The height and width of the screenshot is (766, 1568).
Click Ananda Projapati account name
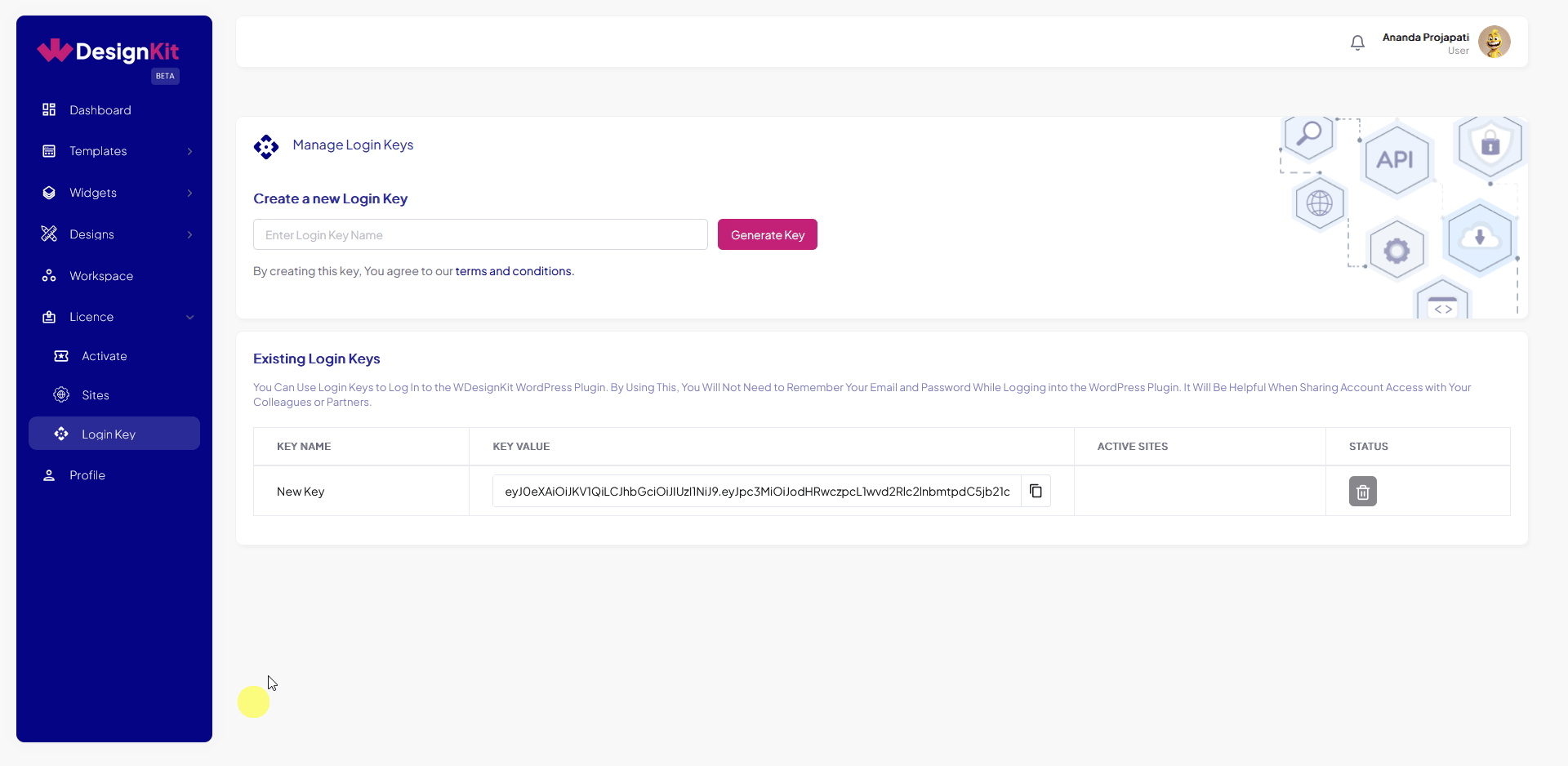(1424, 36)
